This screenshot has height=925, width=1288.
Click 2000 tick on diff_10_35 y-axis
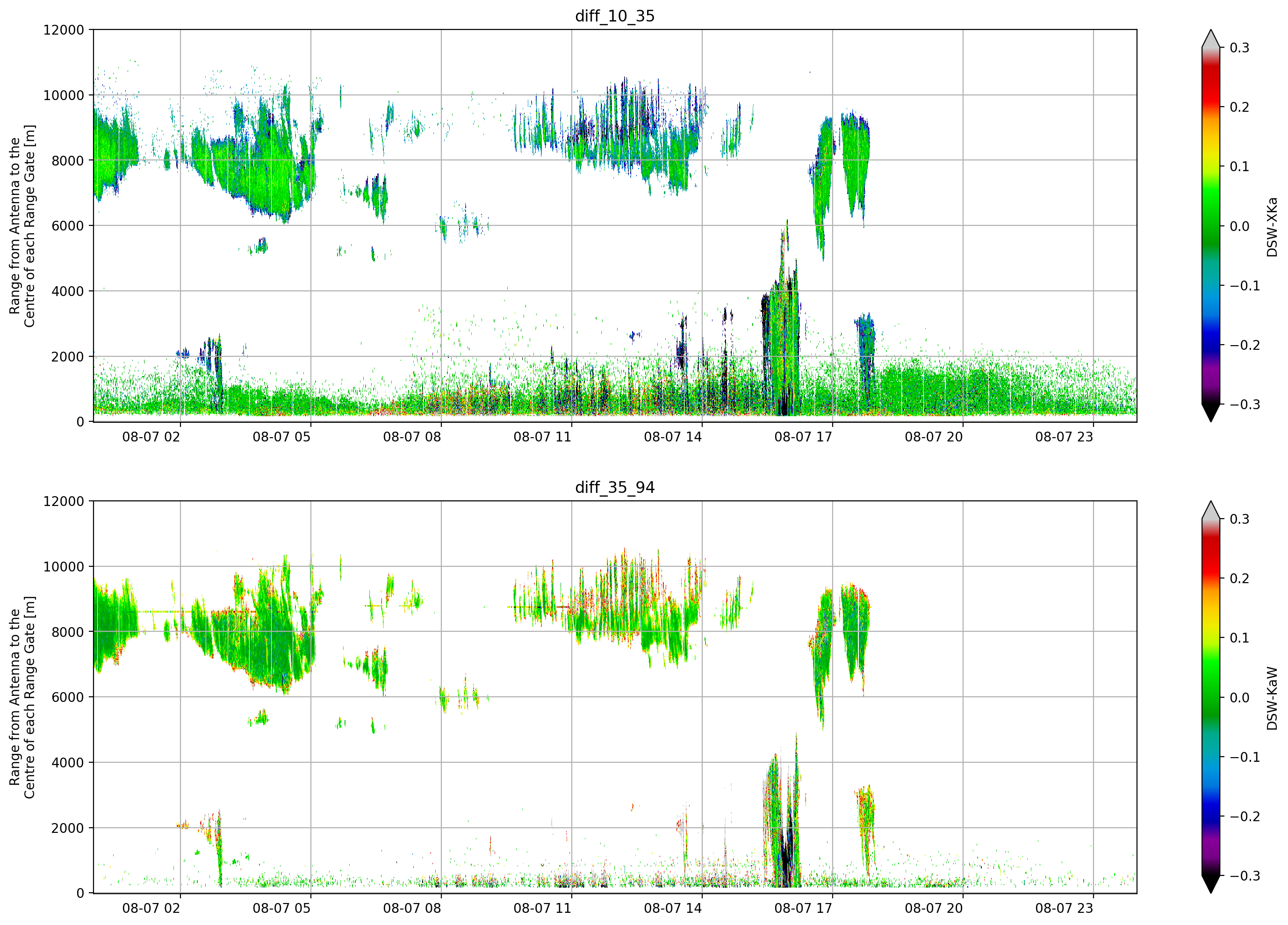tap(68, 357)
